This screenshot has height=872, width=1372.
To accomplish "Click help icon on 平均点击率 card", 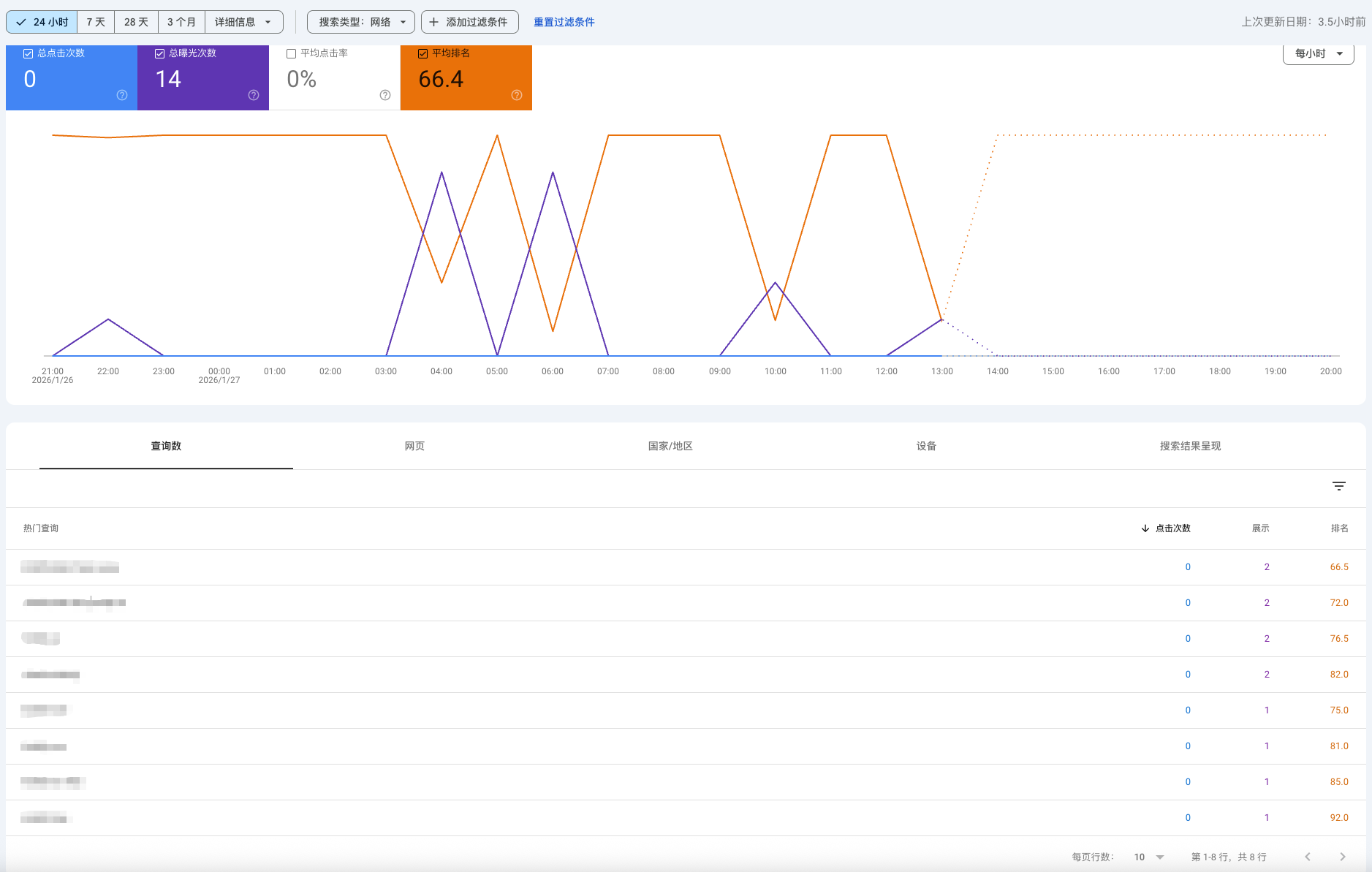I will (385, 95).
